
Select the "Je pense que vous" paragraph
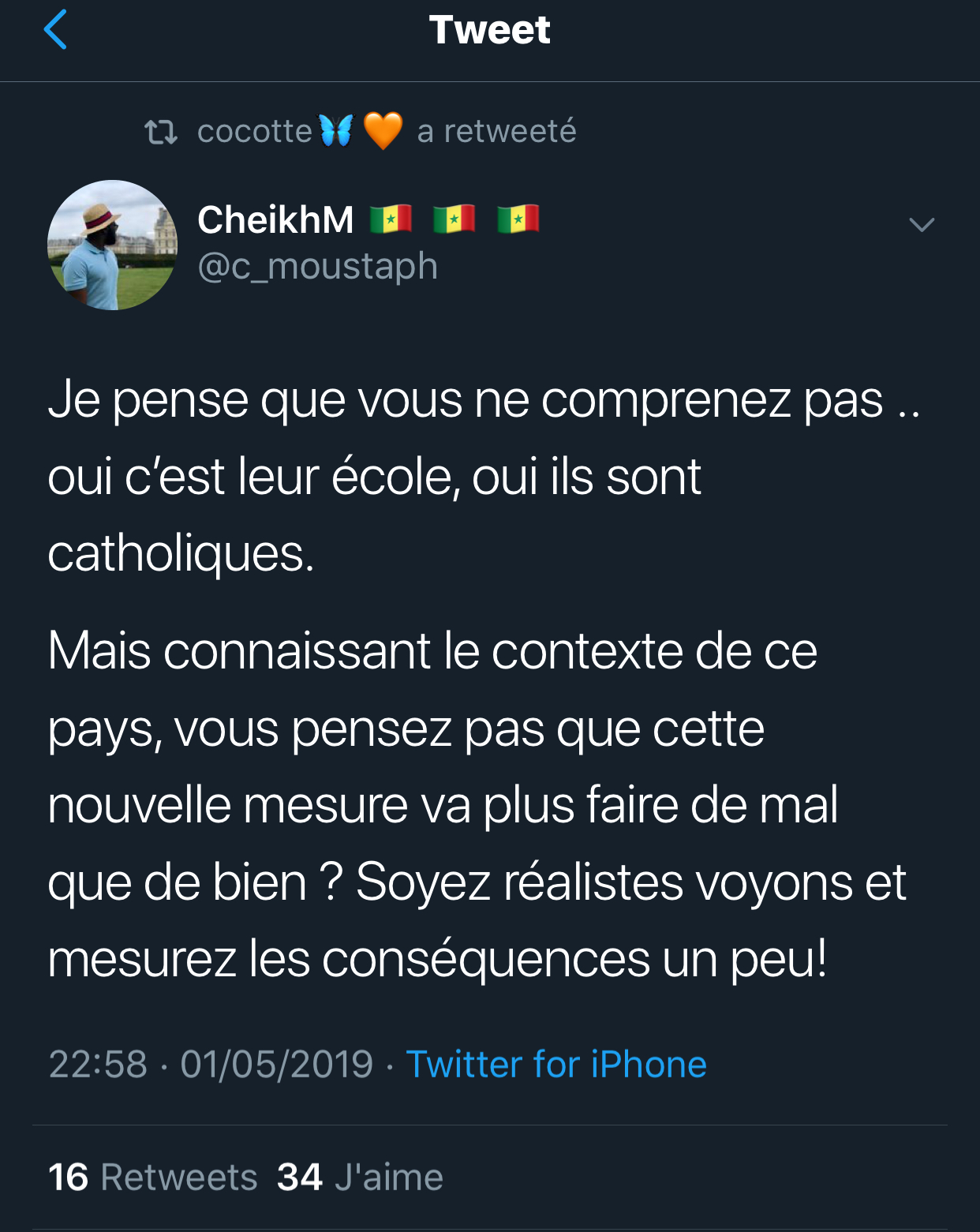(x=473, y=476)
